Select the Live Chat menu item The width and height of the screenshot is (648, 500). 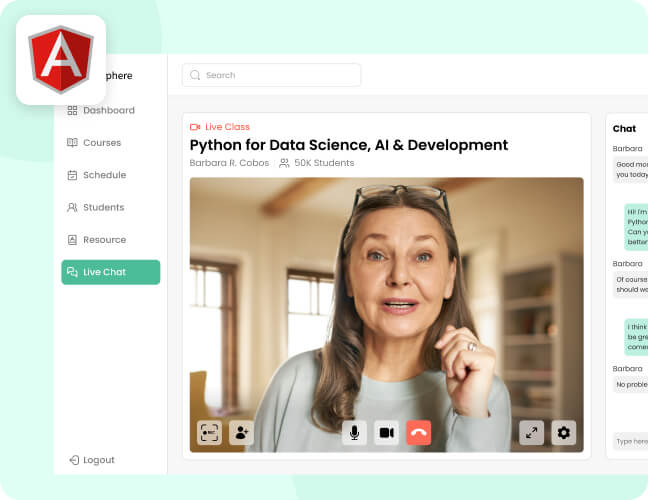tap(111, 272)
